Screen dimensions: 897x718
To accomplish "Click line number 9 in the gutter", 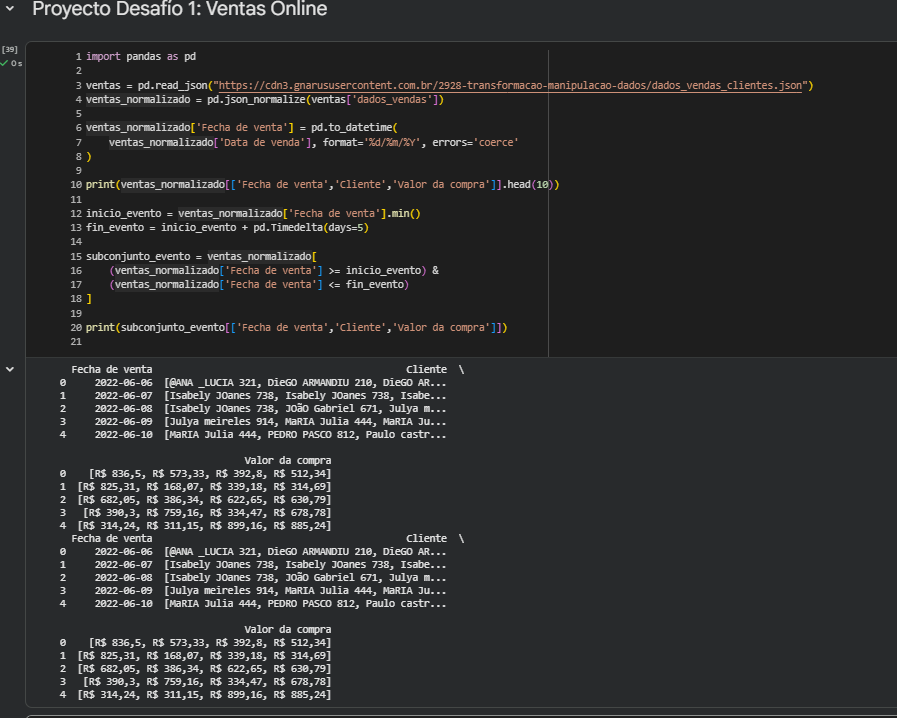I will [77, 171].
